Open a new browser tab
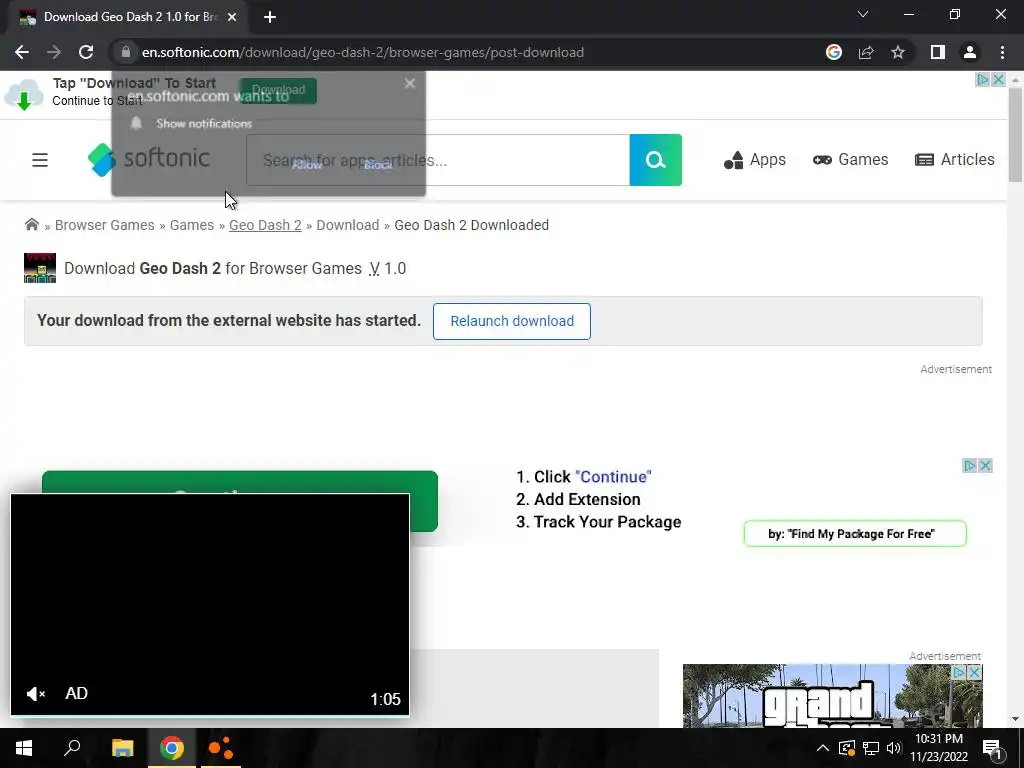1024x768 pixels. (270, 17)
